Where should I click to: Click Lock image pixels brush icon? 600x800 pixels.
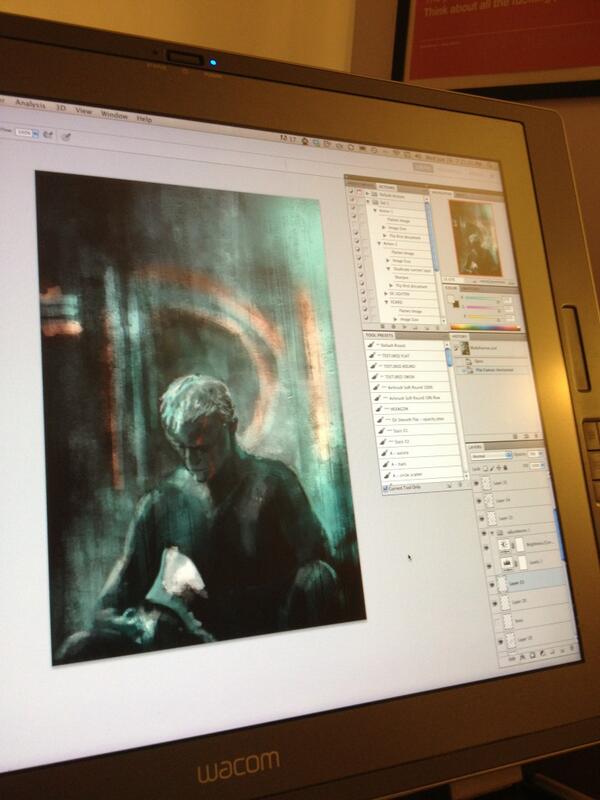tap(492, 468)
